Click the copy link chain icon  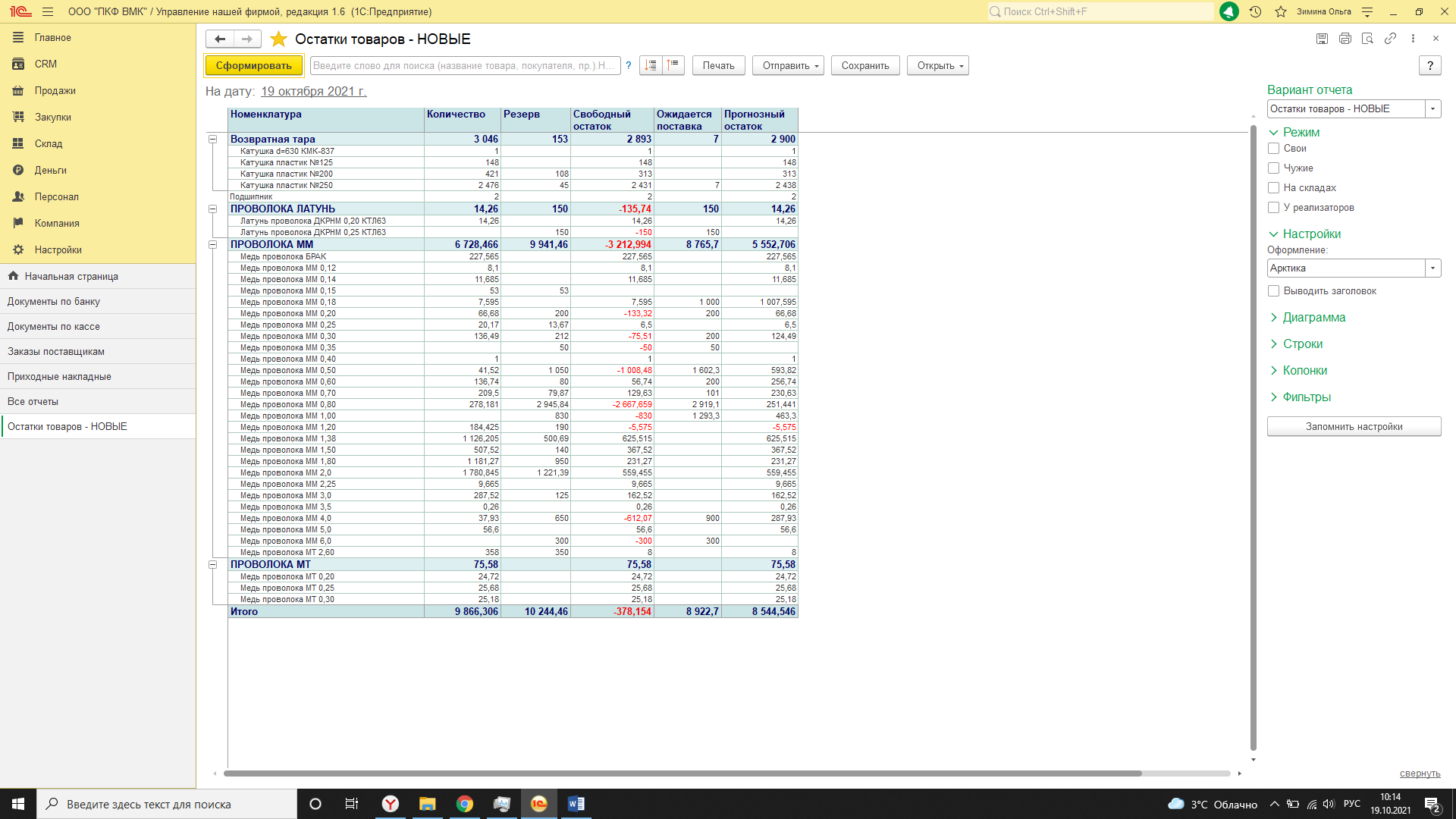point(1390,39)
